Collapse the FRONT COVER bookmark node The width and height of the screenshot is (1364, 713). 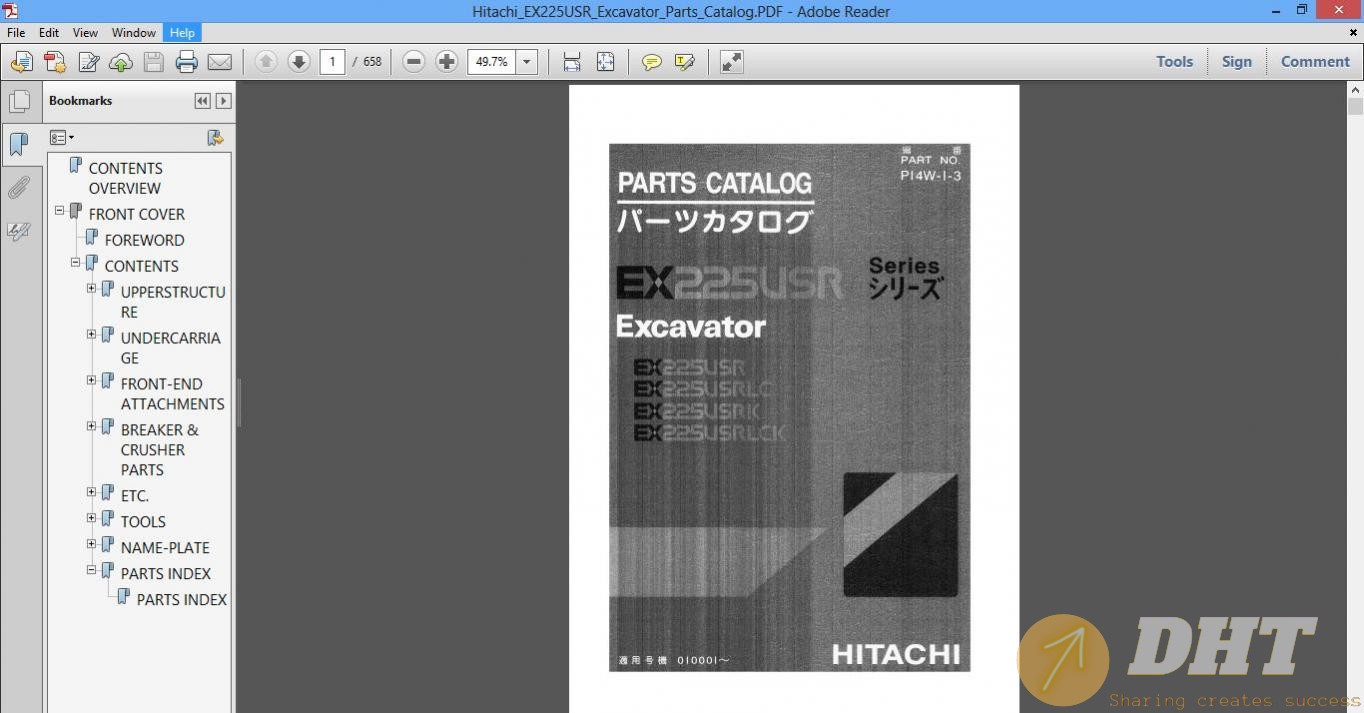coord(60,211)
